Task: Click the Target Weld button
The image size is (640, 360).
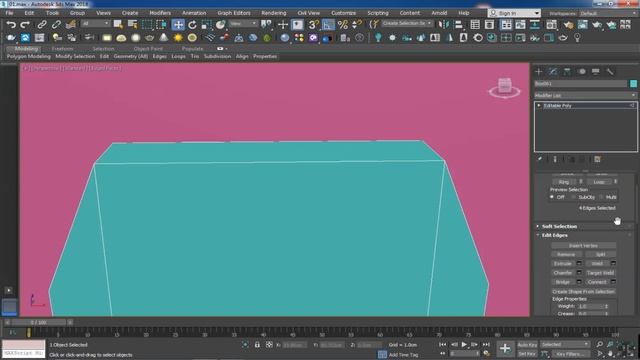Action: click(600, 273)
